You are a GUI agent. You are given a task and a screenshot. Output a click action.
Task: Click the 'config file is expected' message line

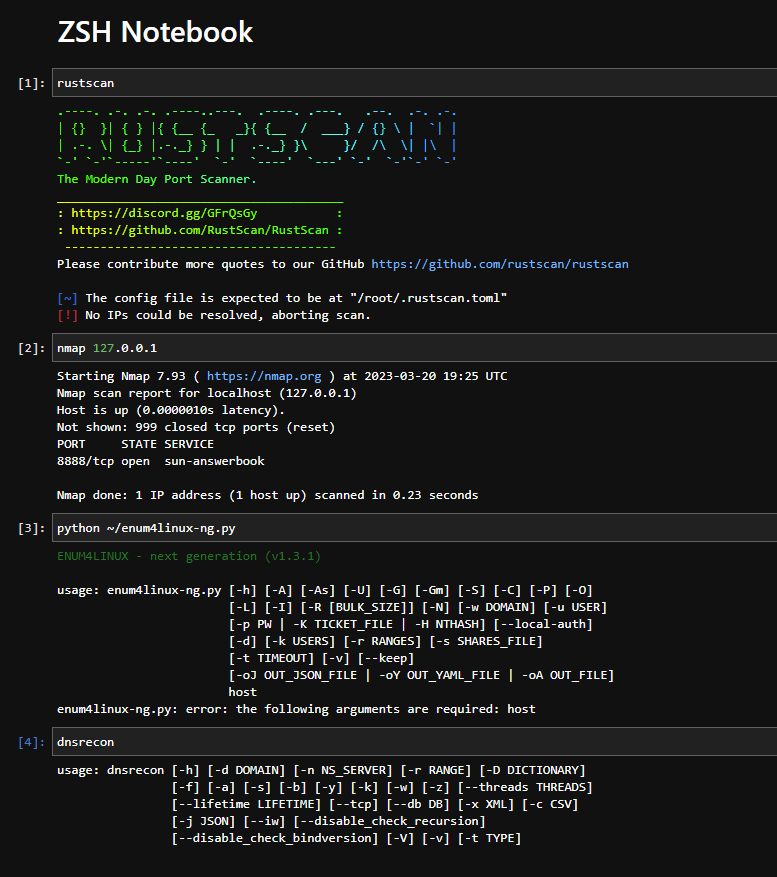point(282,298)
